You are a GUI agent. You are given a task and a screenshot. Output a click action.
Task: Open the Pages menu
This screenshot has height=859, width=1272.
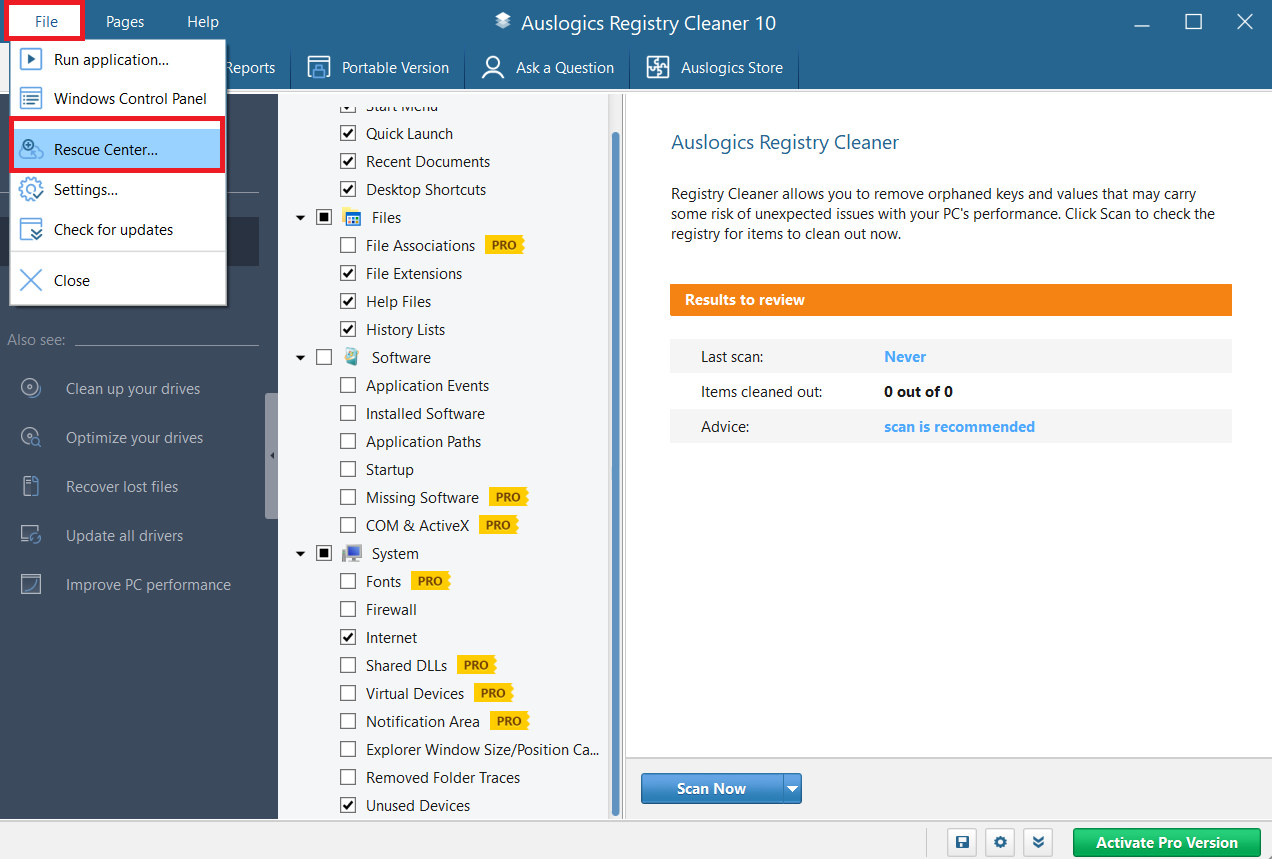(x=125, y=21)
